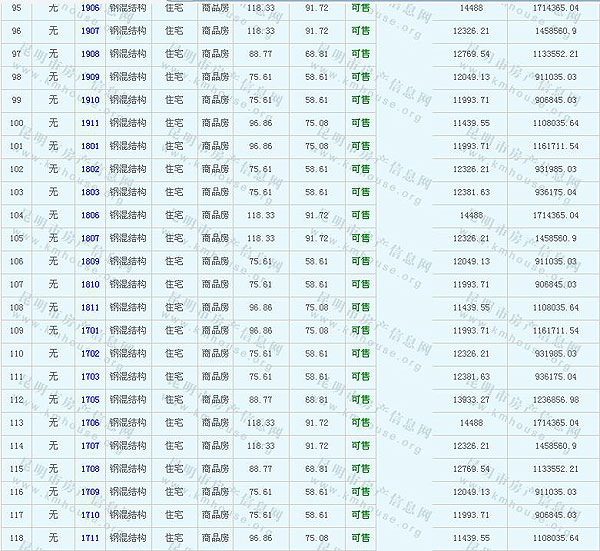Select room 1909 link
This screenshot has width=600, height=551.
click(x=90, y=77)
